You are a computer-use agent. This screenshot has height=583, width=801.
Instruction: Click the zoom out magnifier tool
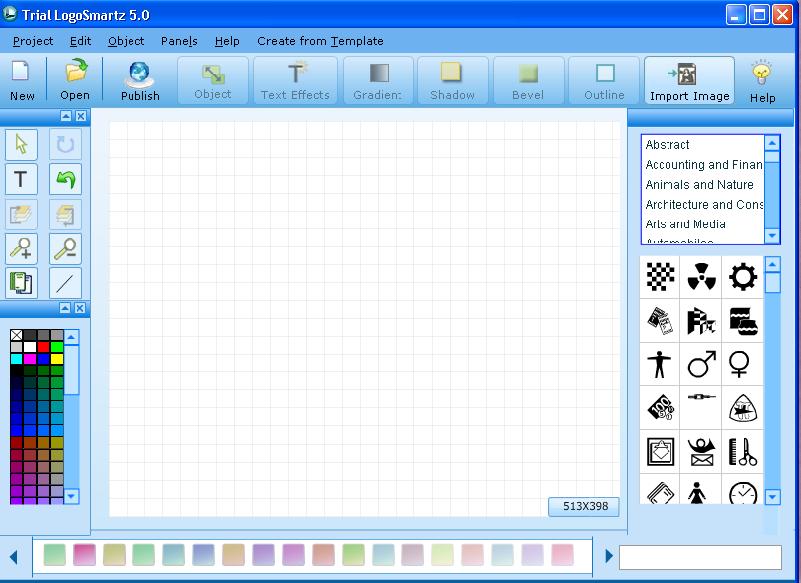click(65, 249)
